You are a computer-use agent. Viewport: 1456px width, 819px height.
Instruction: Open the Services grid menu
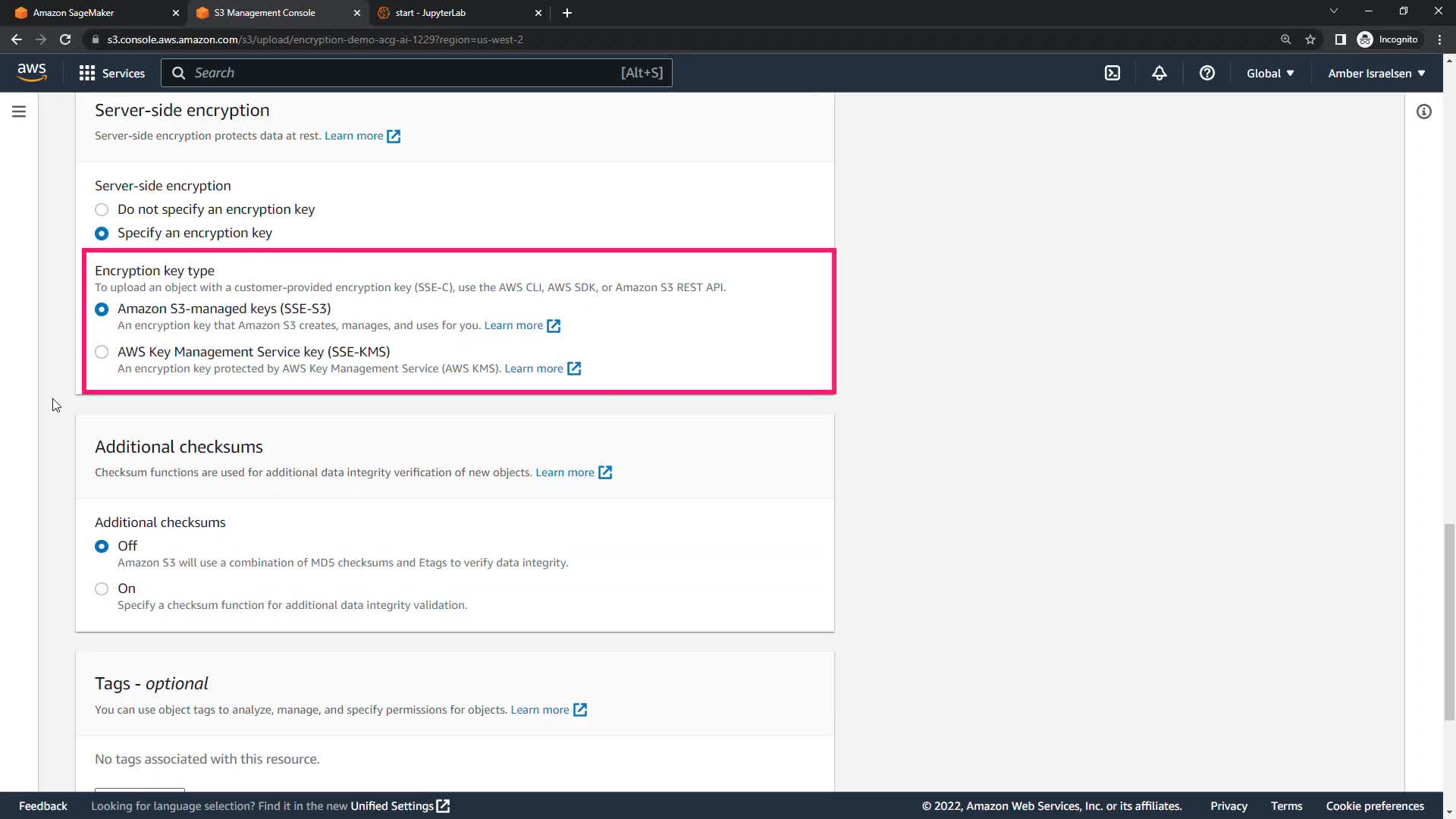click(111, 73)
